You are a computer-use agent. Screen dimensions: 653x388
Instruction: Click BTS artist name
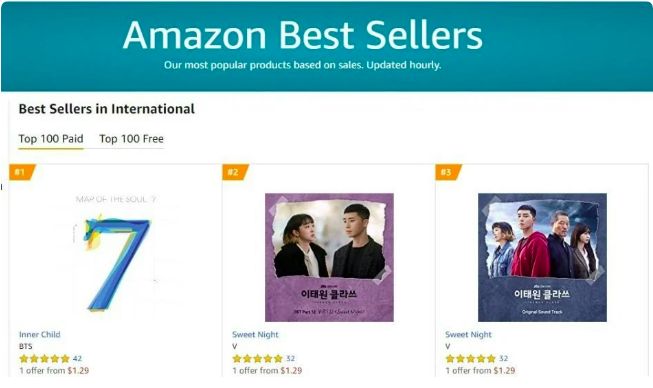point(25,346)
